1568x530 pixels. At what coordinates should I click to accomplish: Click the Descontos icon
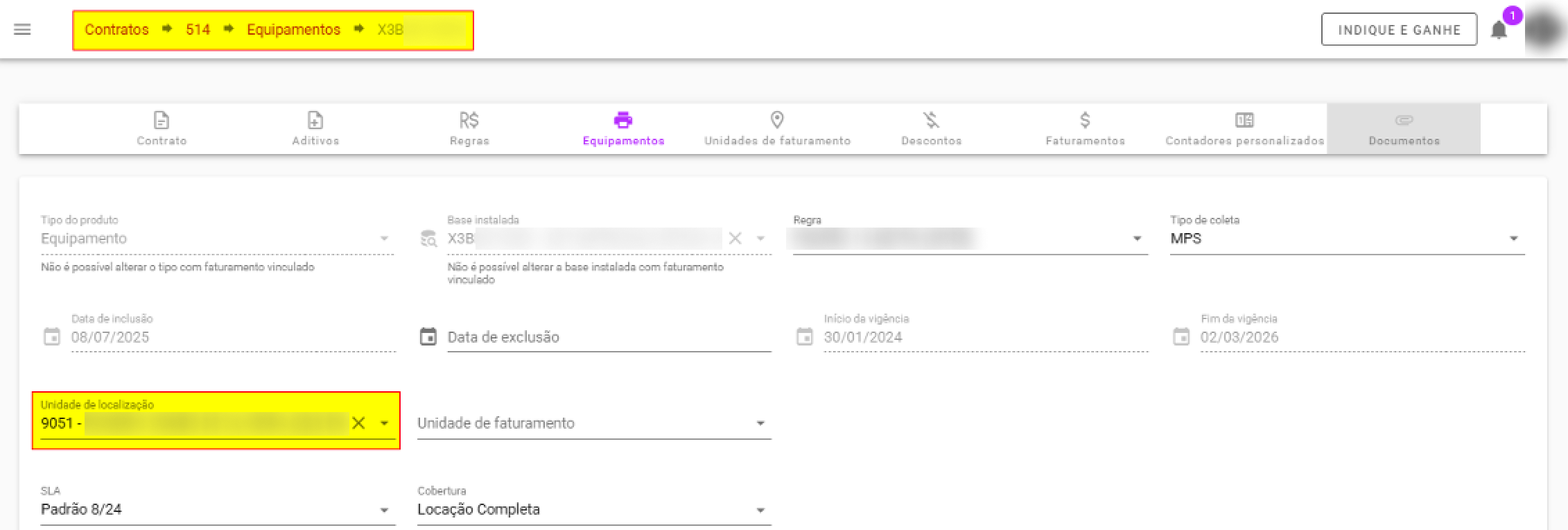point(931,120)
